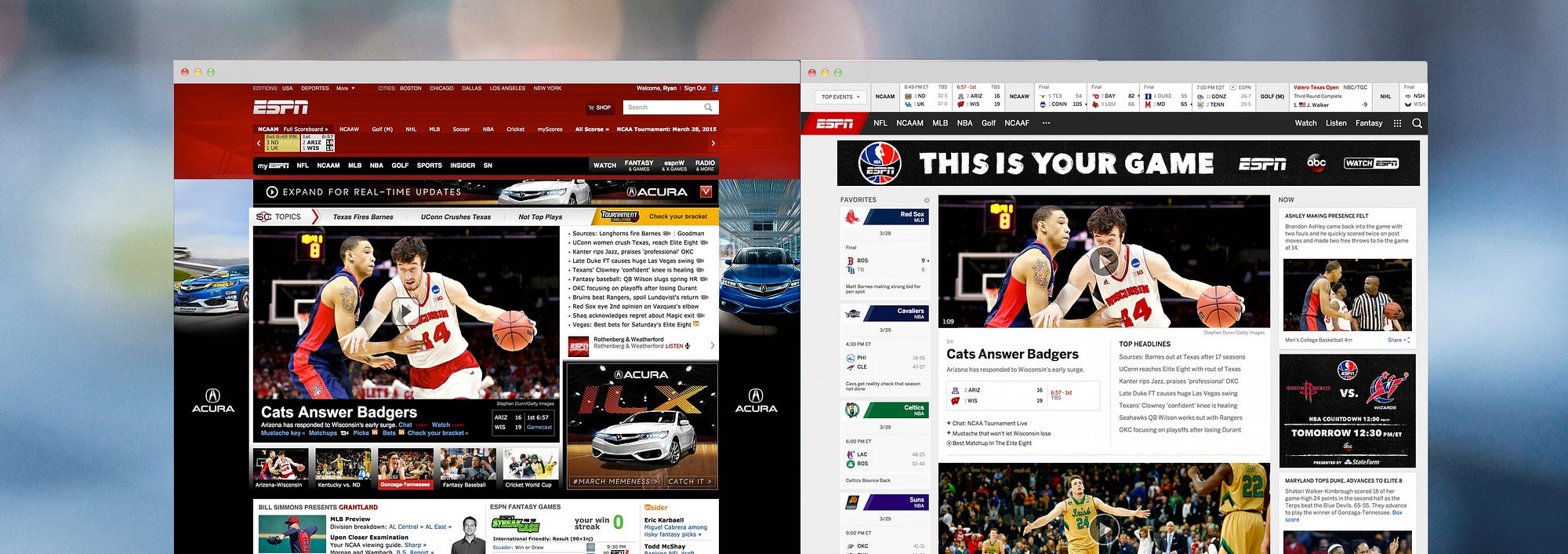The width and height of the screenshot is (1568, 554).
Task: Open the TOP EVENTS dropdown
Action: [x=841, y=97]
